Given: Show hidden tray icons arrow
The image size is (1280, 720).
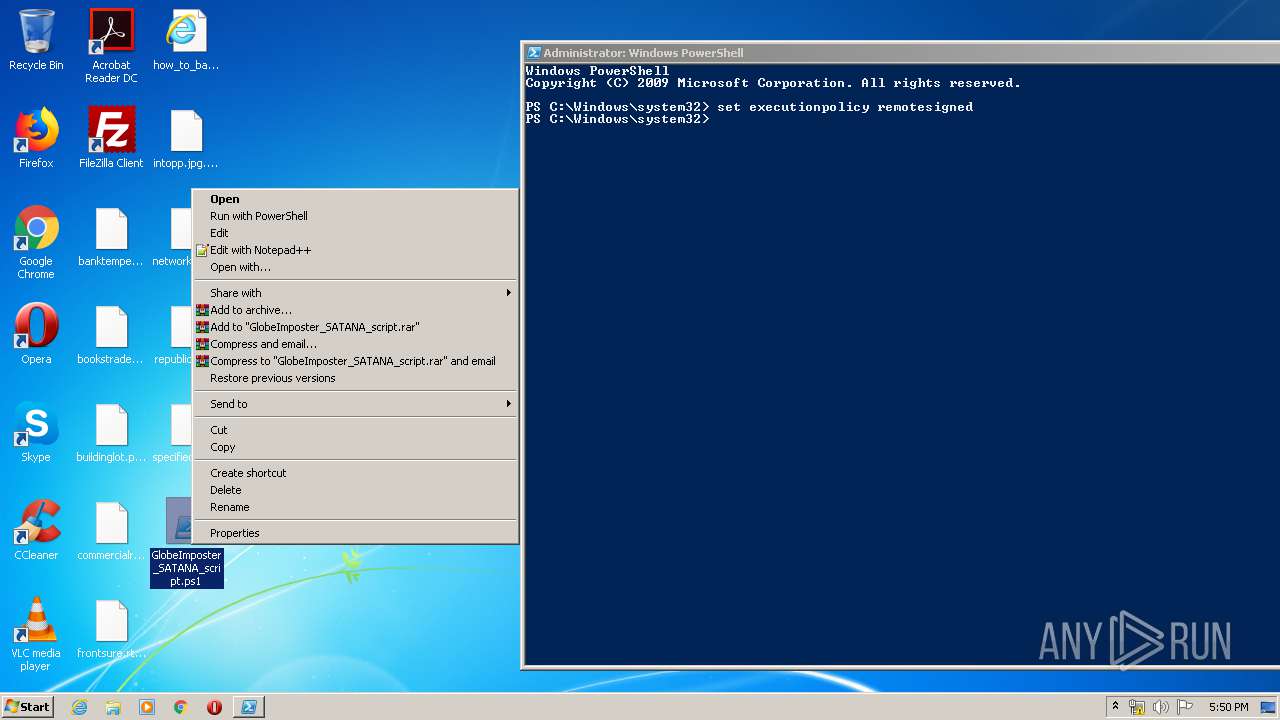Looking at the screenshot, I should pos(1115,707).
